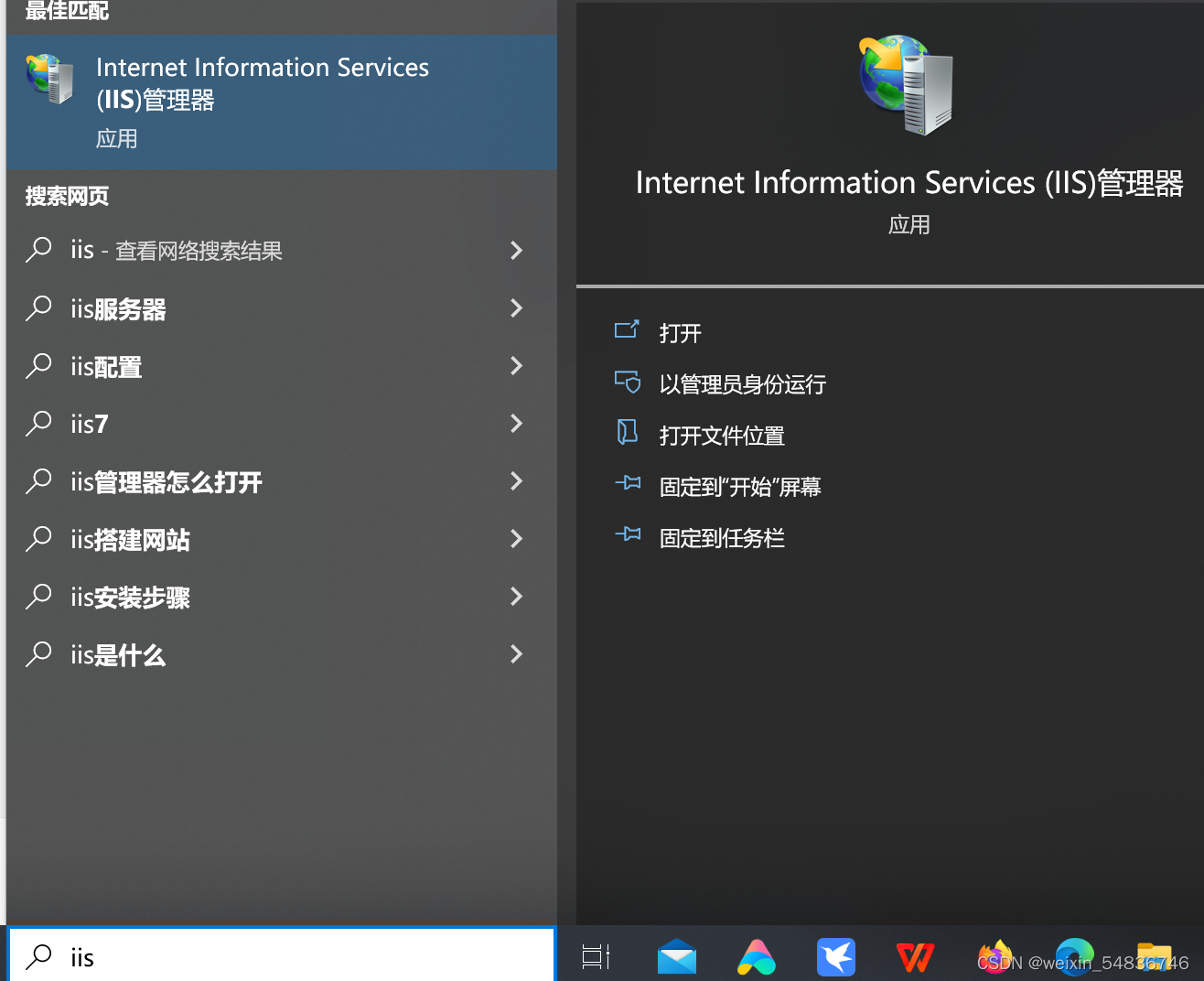Click the folder icon for 打开文件位置

pos(627,433)
